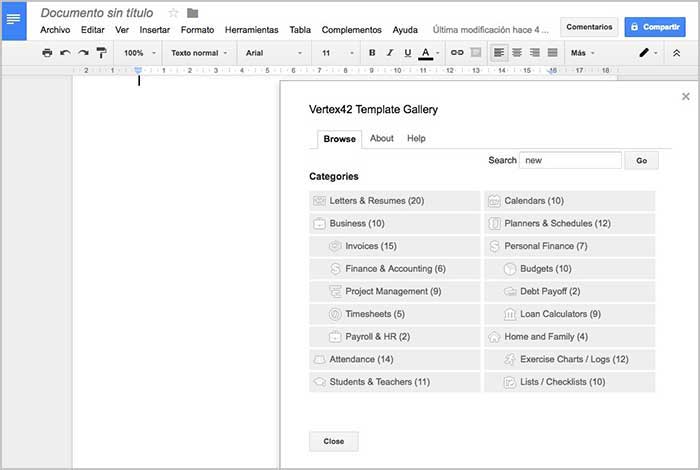The height and width of the screenshot is (470, 700).
Task: Star the document with star icon
Action: pyautogui.click(x=173, y=13)
